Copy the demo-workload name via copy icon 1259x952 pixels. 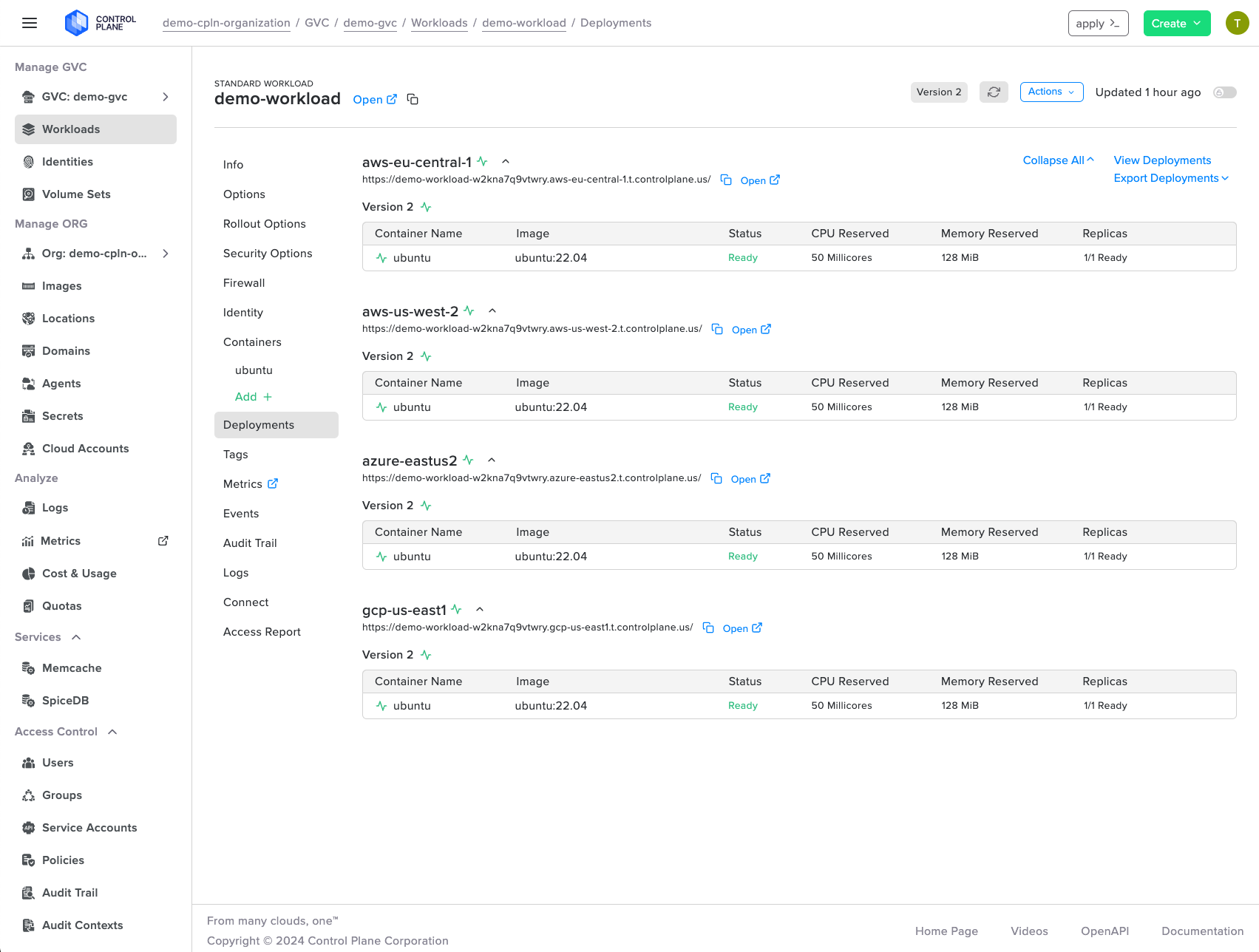point(413,98)
